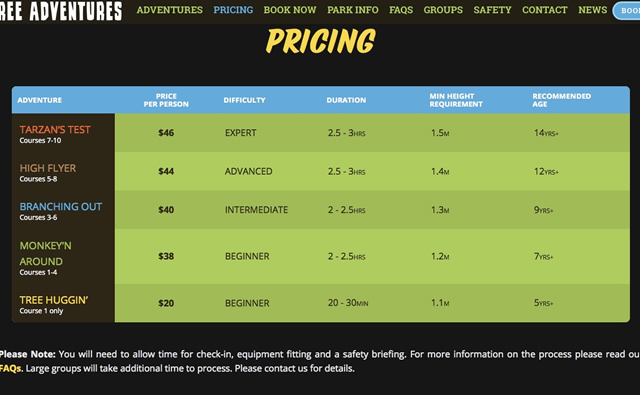This screenshot has width=640, height=395.
Task: Open the Adventures menu item
Action: click(x=169, y=10)
